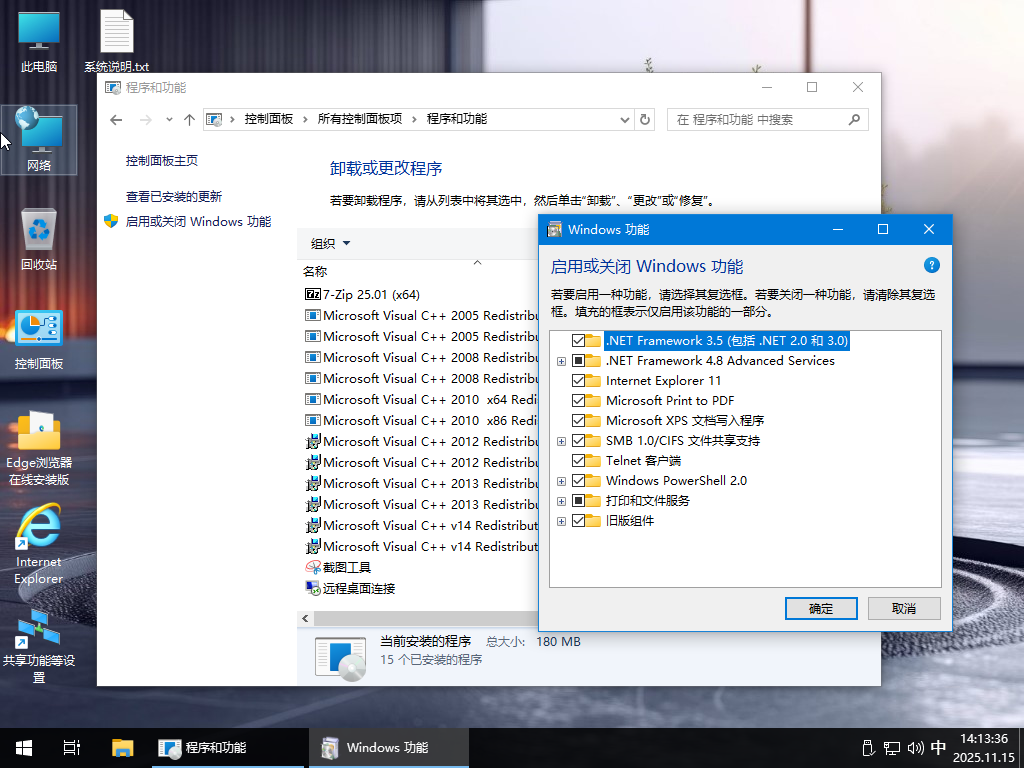Click 所有控制面板项 in breadcrumb path
This screenshot has width=1024, height=768.
[x=360, y=119]
